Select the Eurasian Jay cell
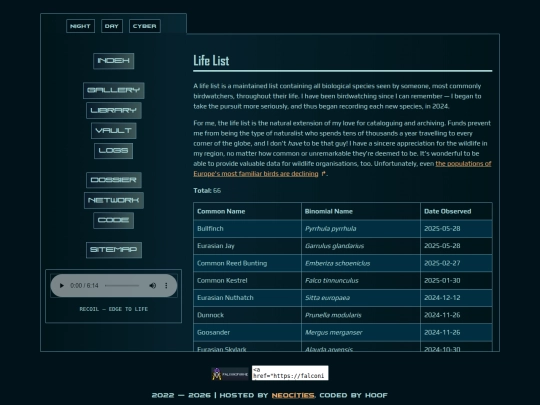 tap(247, 246)
